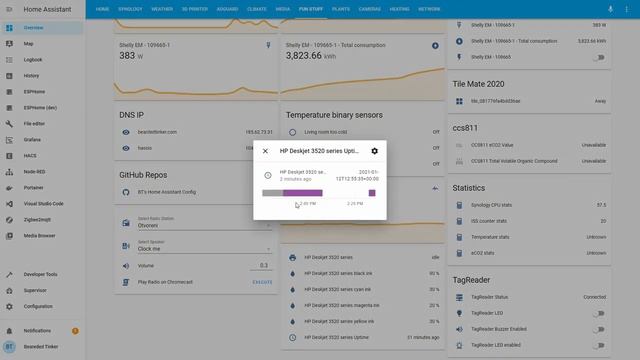
Task: Open the three-dot overflow menu
Action: coord(627,9)
